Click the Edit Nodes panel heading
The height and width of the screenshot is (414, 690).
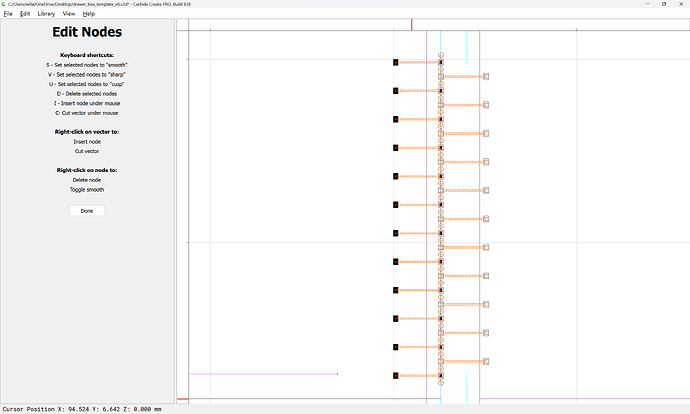coord(87,33)
